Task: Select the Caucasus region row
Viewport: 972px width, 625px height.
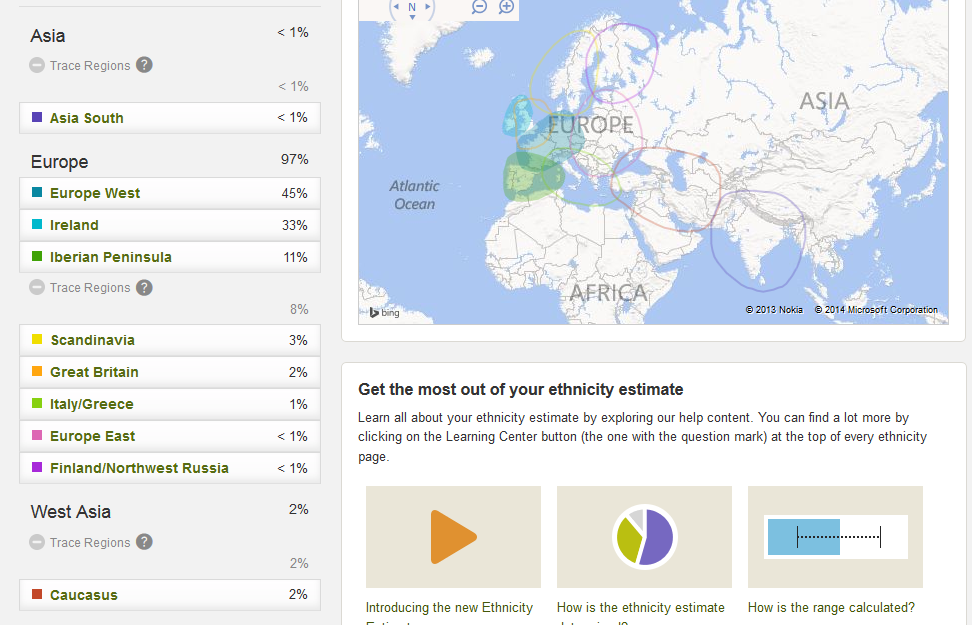Action: [x=169, y=595]
